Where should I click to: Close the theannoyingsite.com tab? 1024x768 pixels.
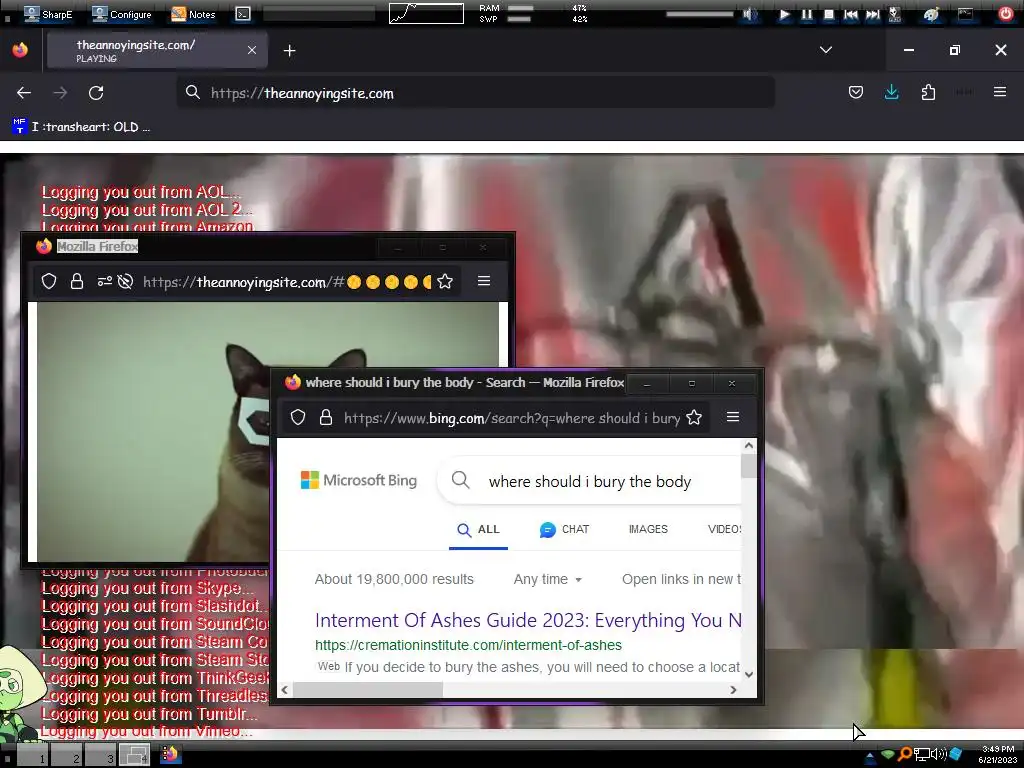(251, 50)
